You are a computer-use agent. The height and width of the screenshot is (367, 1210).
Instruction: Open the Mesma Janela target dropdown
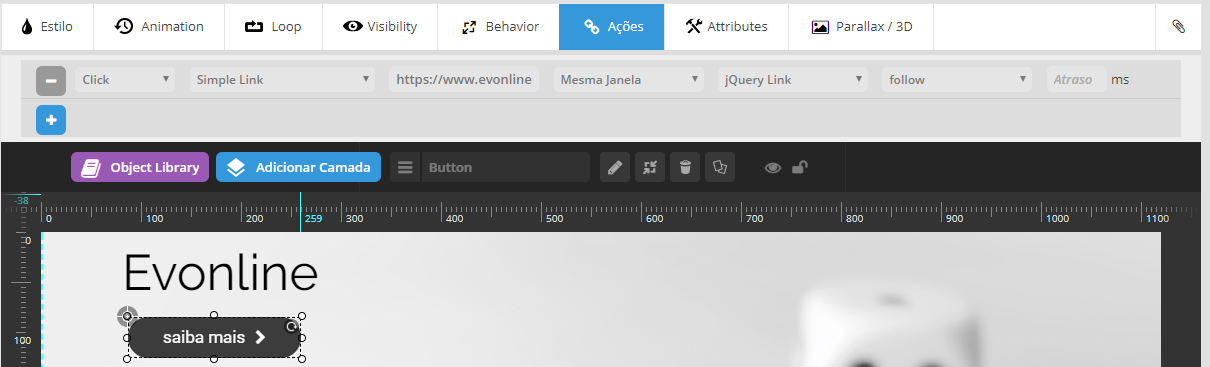tap(629, 79)
